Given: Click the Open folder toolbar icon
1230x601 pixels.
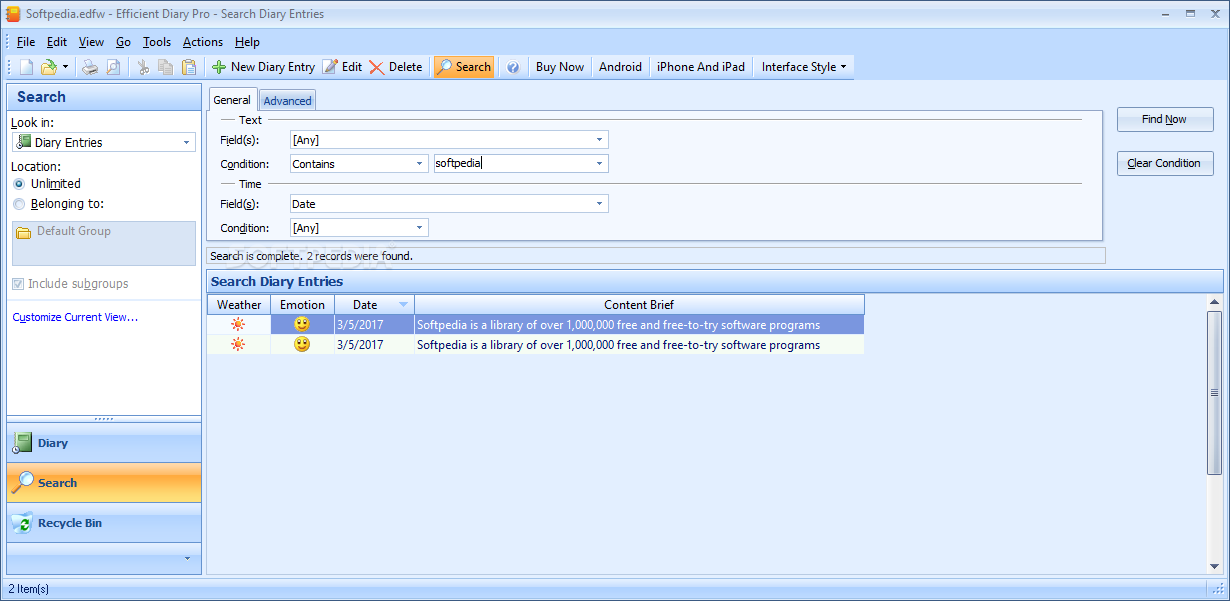Looking at the screenshot, I should [48, 67].
